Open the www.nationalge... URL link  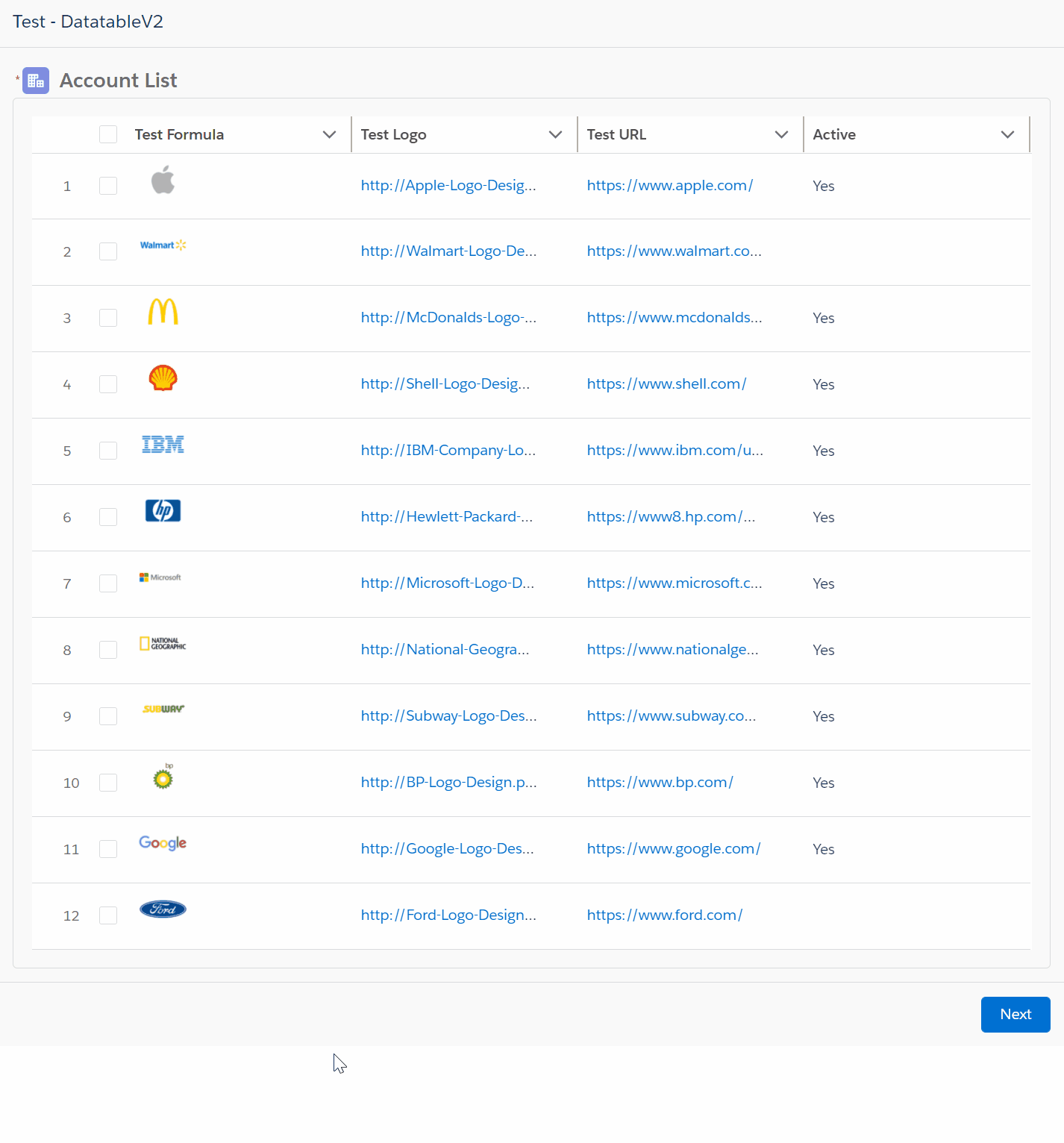click(673, 650)
